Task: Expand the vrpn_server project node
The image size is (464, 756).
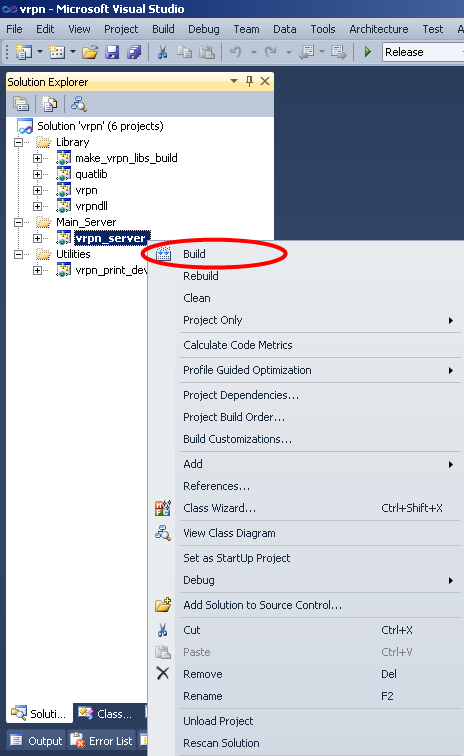Action: (x=37, y=238)
